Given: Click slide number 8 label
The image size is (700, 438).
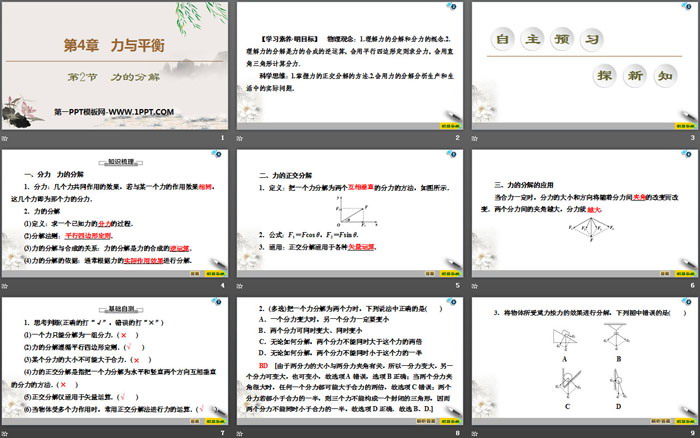Looking at the screenshot, I should pos(458,433).
